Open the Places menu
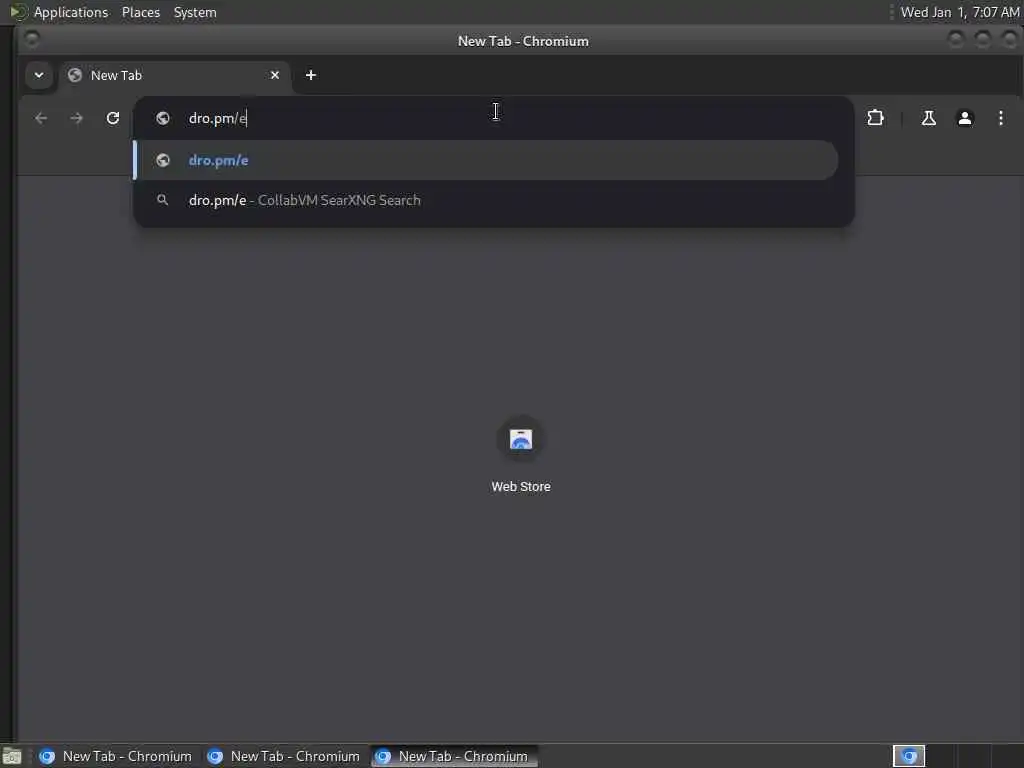The image size is (1024, 768). (x=140, y=12)
